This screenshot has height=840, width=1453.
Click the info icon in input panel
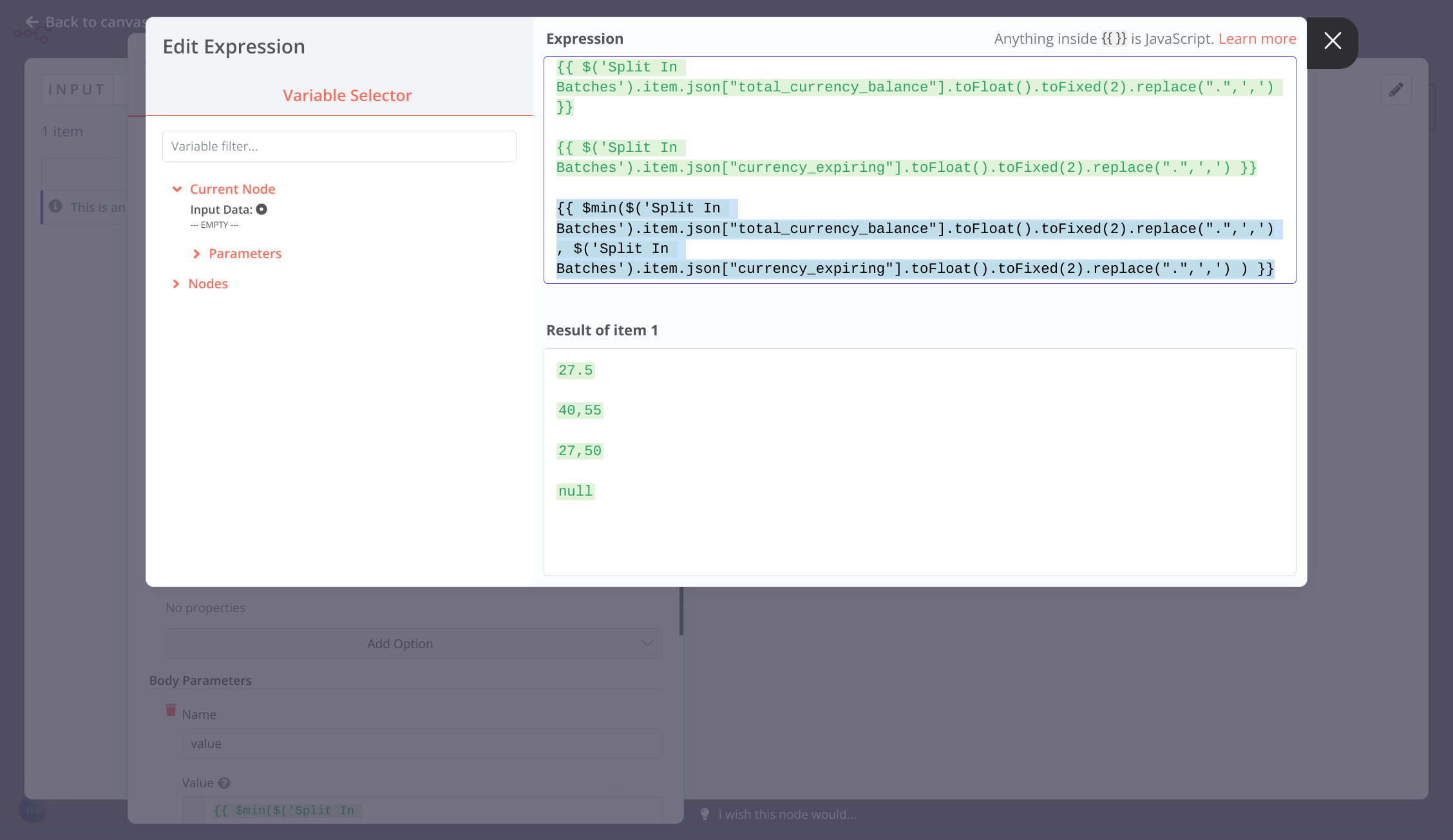[x=56, y=207]
